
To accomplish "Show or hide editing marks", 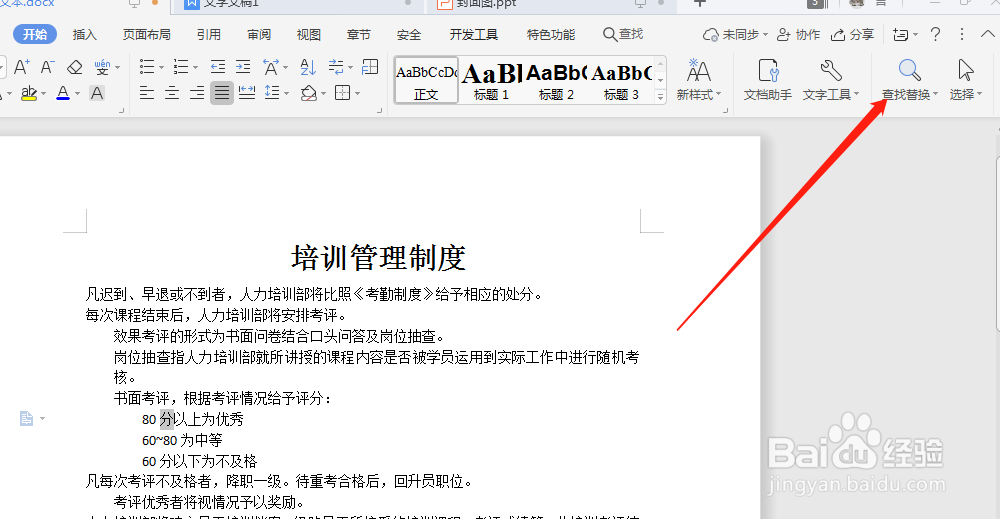I will 336,66.
